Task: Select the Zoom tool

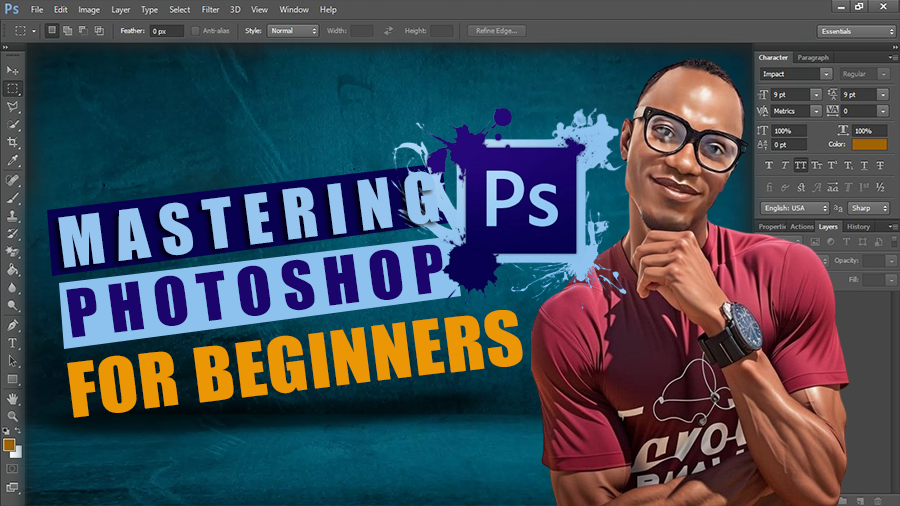Action: tap(12, 417)
